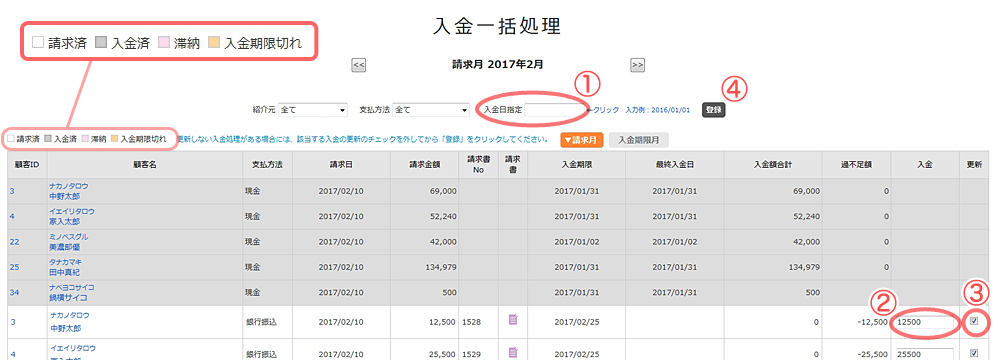Go to previous billing month arrow
1000x360 pixels.
point(358,64)
